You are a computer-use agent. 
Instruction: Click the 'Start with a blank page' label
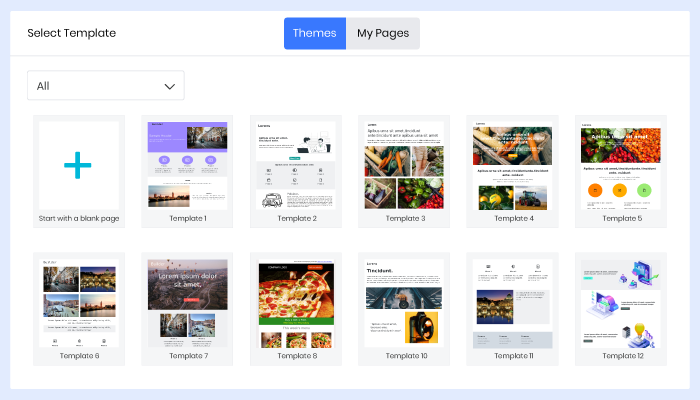tap(79, 218)
